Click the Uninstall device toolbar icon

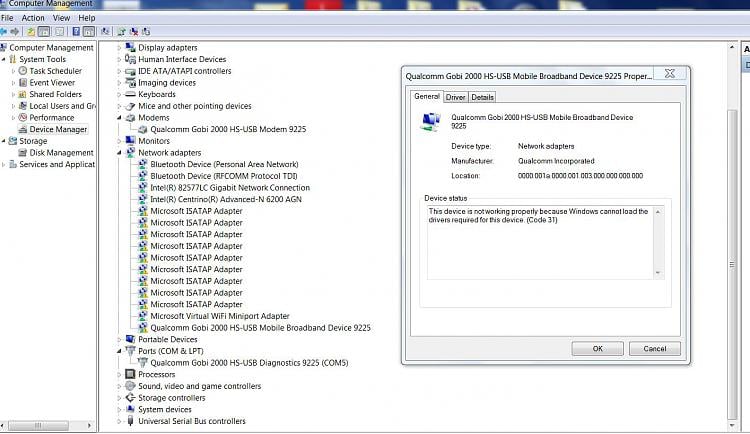pyautogui.click(x=134, y=32)
